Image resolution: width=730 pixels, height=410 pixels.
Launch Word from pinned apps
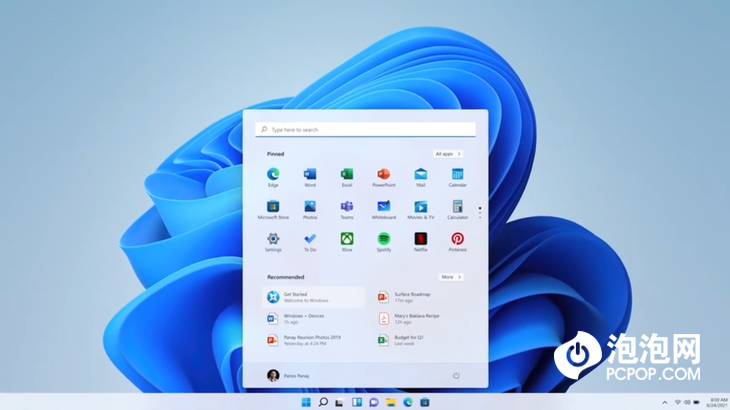pyautogui.click(x=310, y=175)
